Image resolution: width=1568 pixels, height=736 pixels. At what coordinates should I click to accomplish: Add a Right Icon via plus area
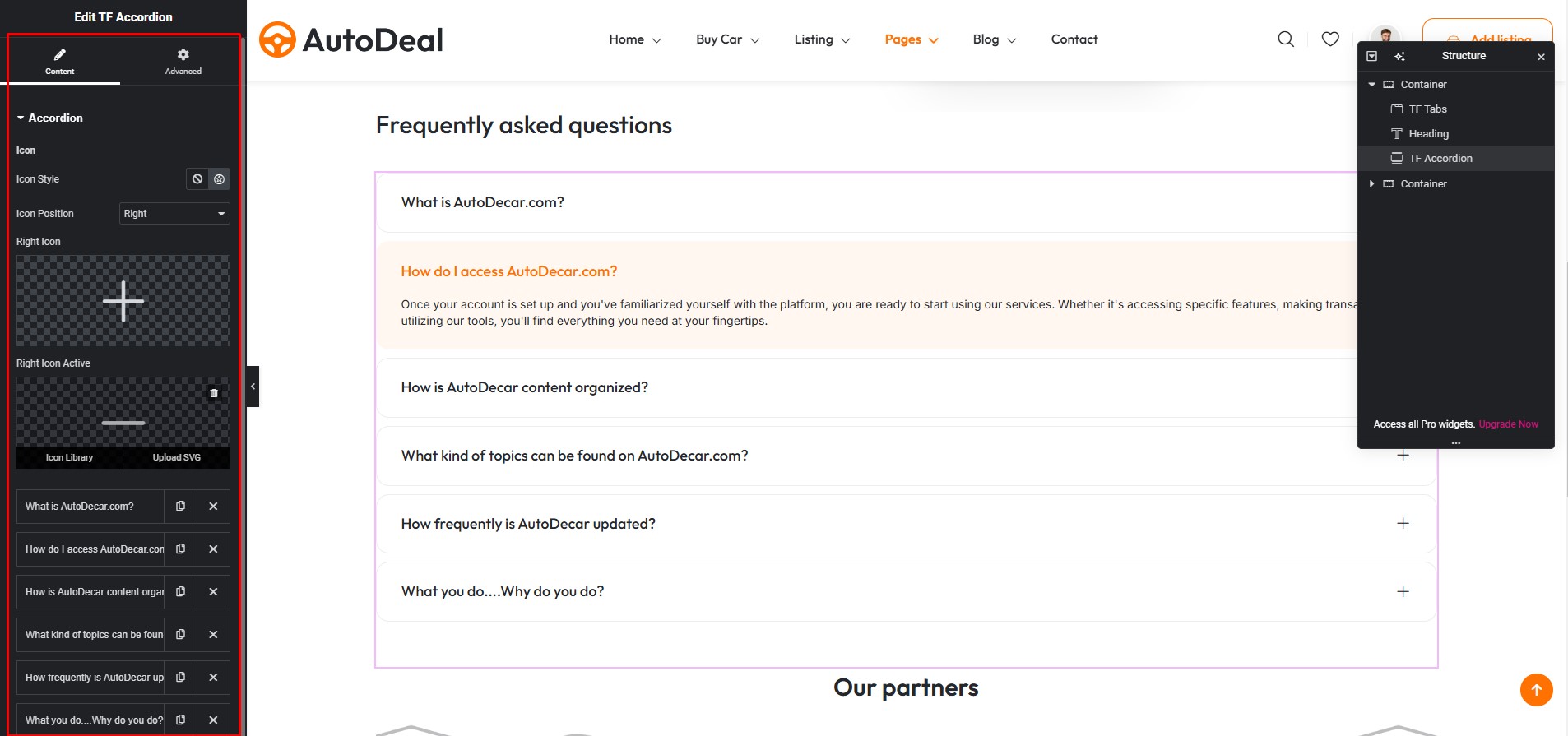point(123,301)
